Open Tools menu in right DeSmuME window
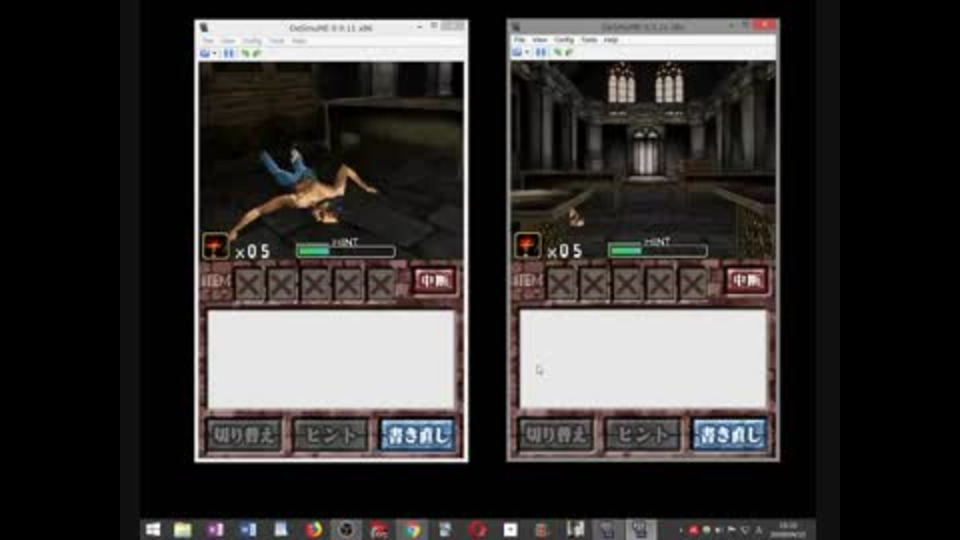Viewport: 960px width, 540px height. (x=589, y=40)
